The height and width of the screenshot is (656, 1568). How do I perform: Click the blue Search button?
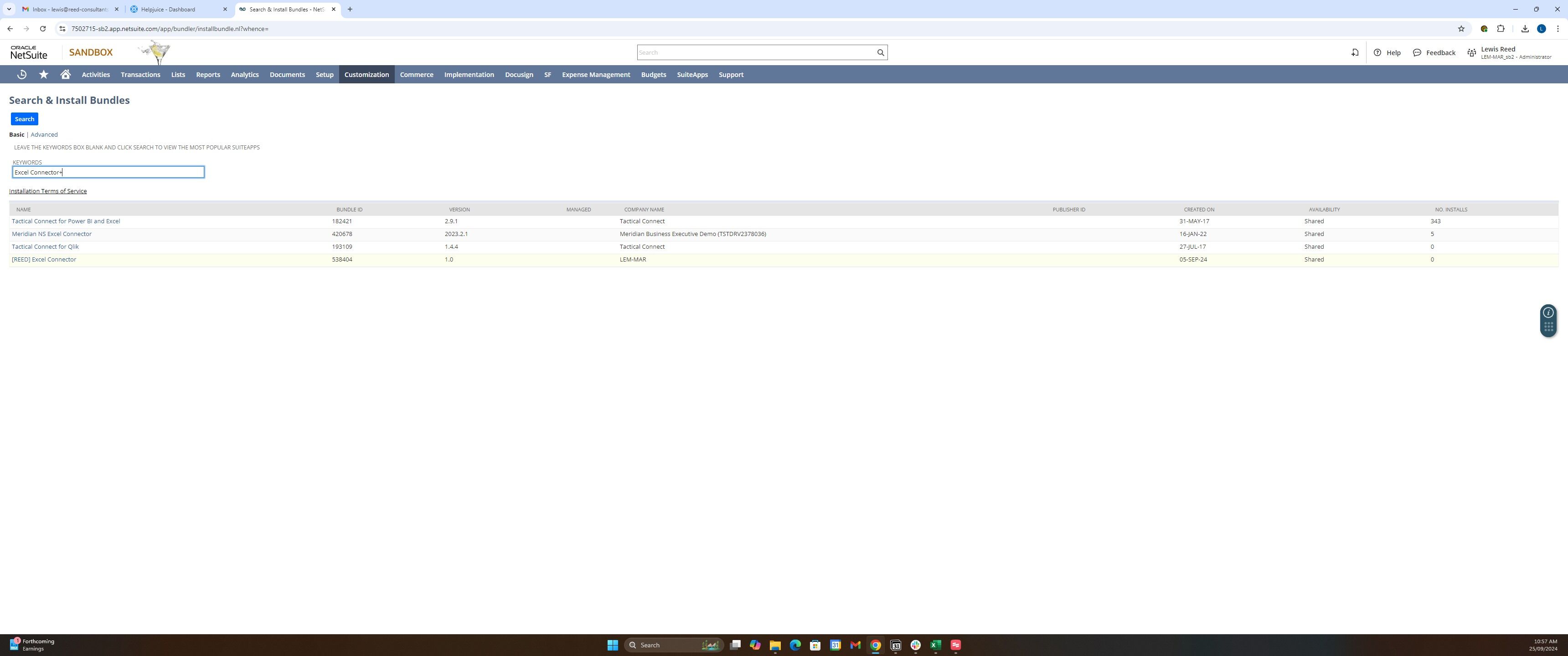pyautogui.click(x=24, y=118)
